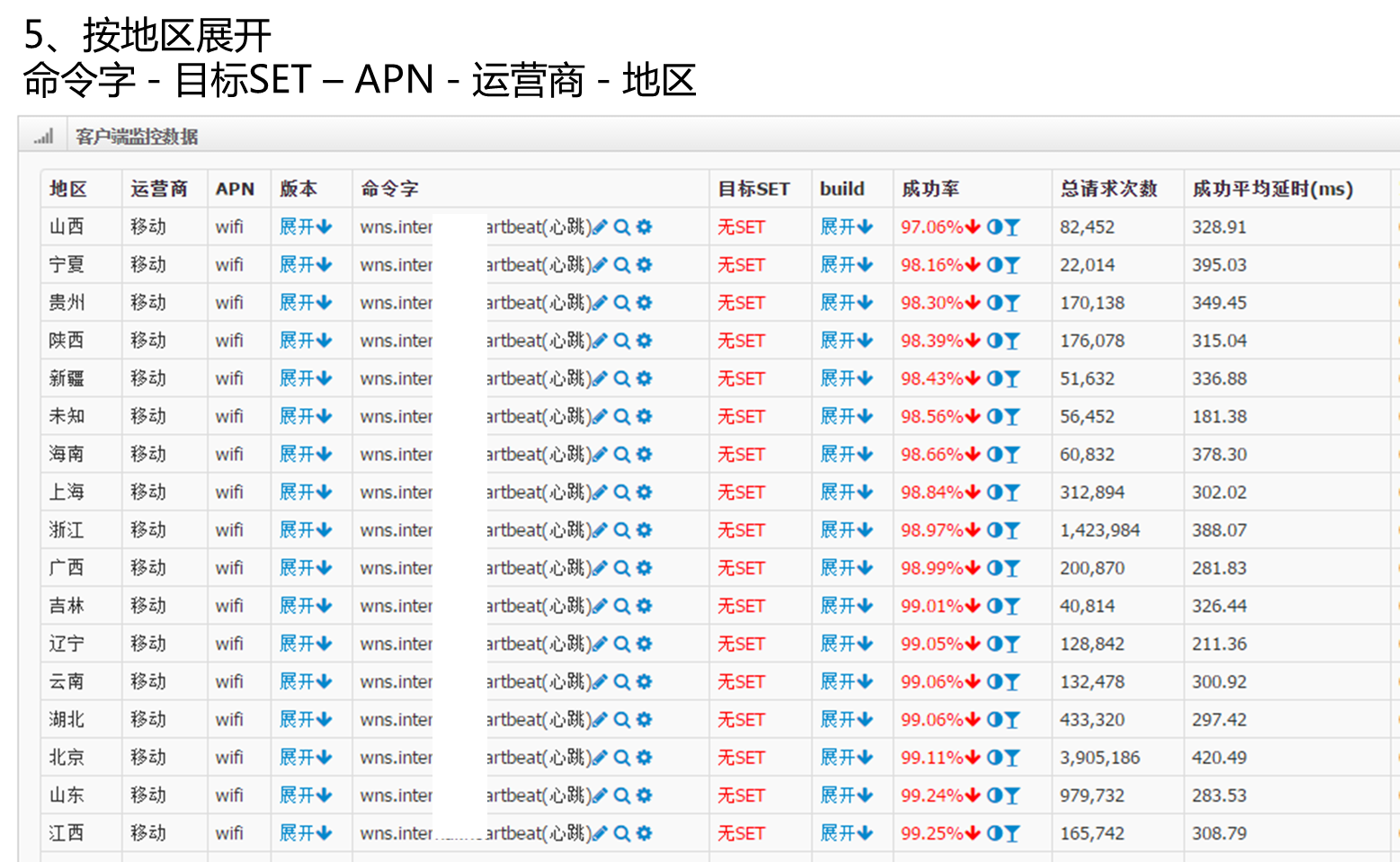The height and width of the screenshot is (862, 1400).
Task: Click the 命令字 column header
Action: pyautogui.click(x=389, y=189)
